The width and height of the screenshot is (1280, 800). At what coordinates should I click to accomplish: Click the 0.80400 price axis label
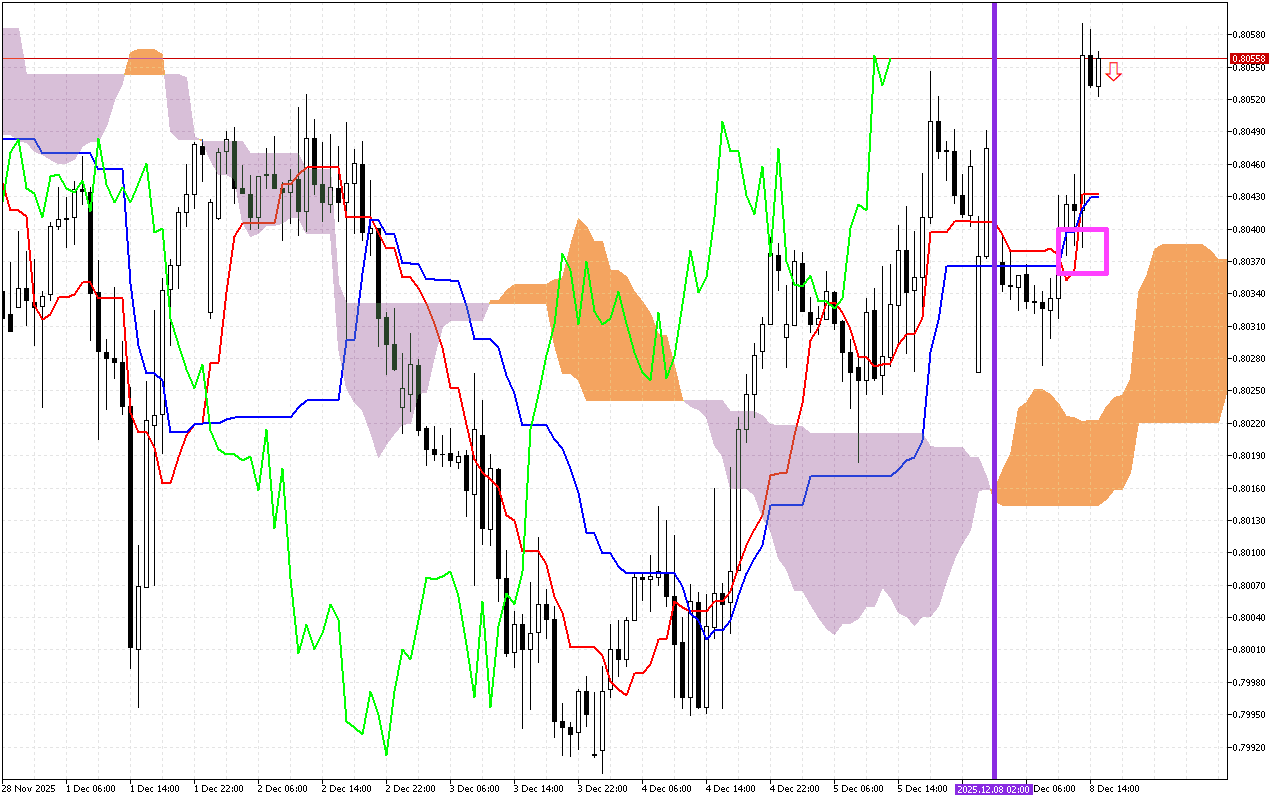[x=1250, y=229]
